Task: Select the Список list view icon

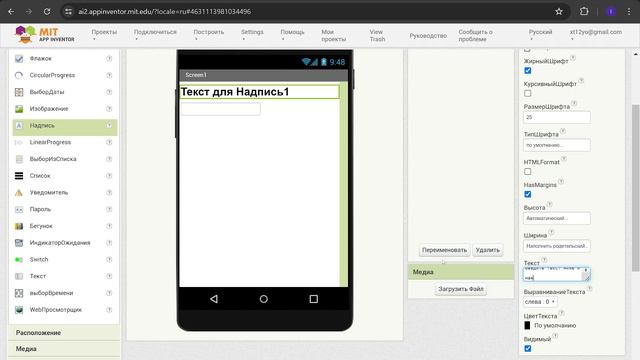Action: click(x=19, y=176)
